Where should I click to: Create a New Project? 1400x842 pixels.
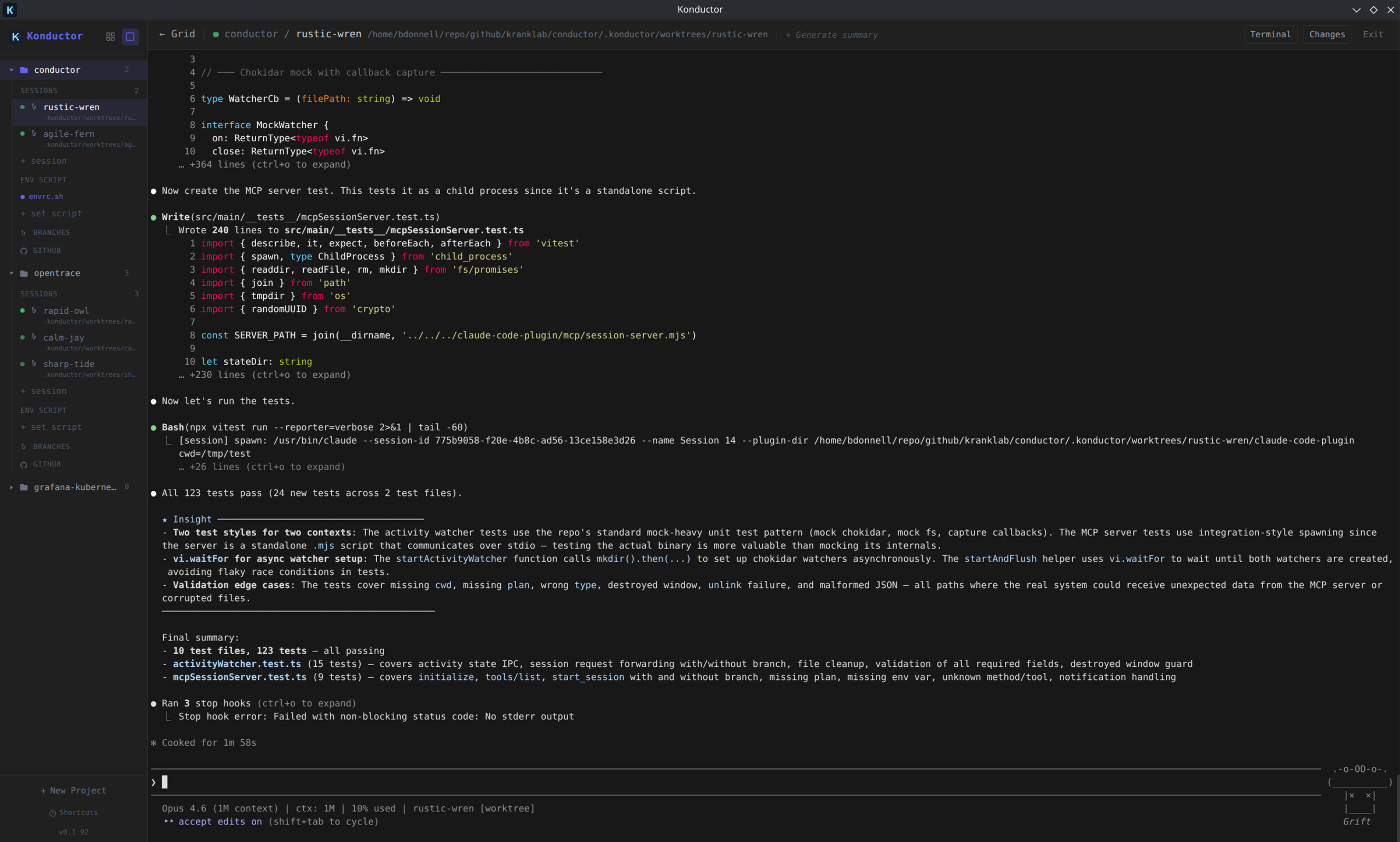point(73,791)
